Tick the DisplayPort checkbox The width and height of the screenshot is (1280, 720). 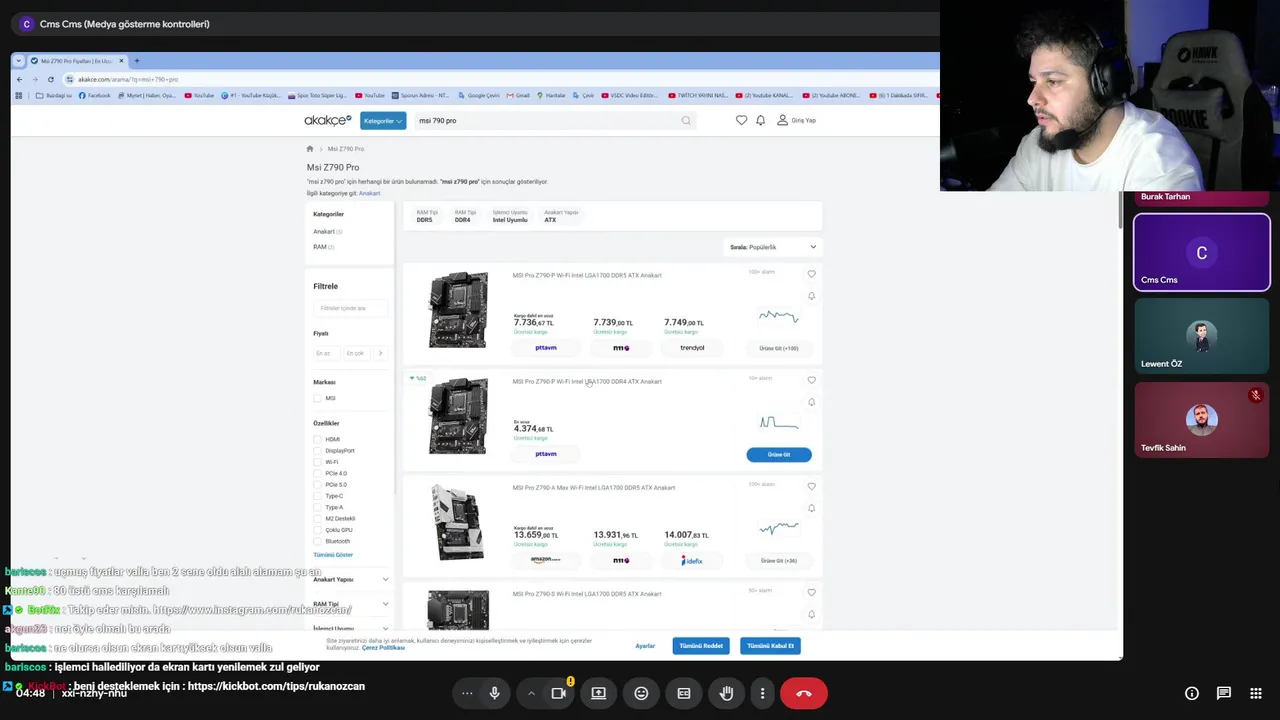click(318, 451)
